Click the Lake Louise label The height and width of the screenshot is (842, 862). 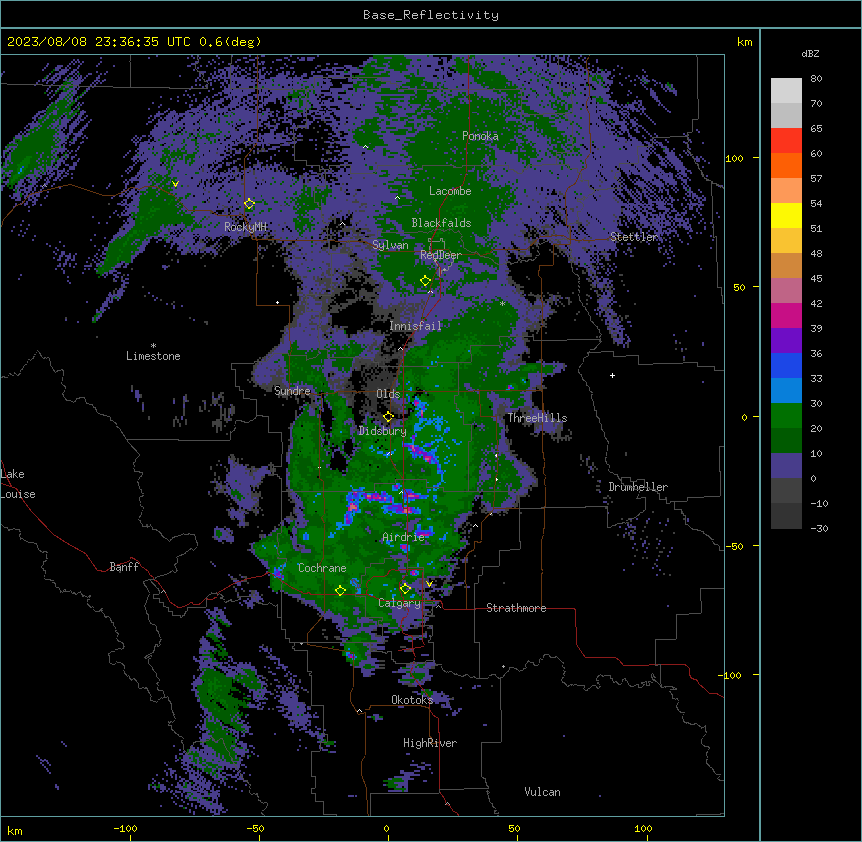pyautogui.click(x=18, y=484)
